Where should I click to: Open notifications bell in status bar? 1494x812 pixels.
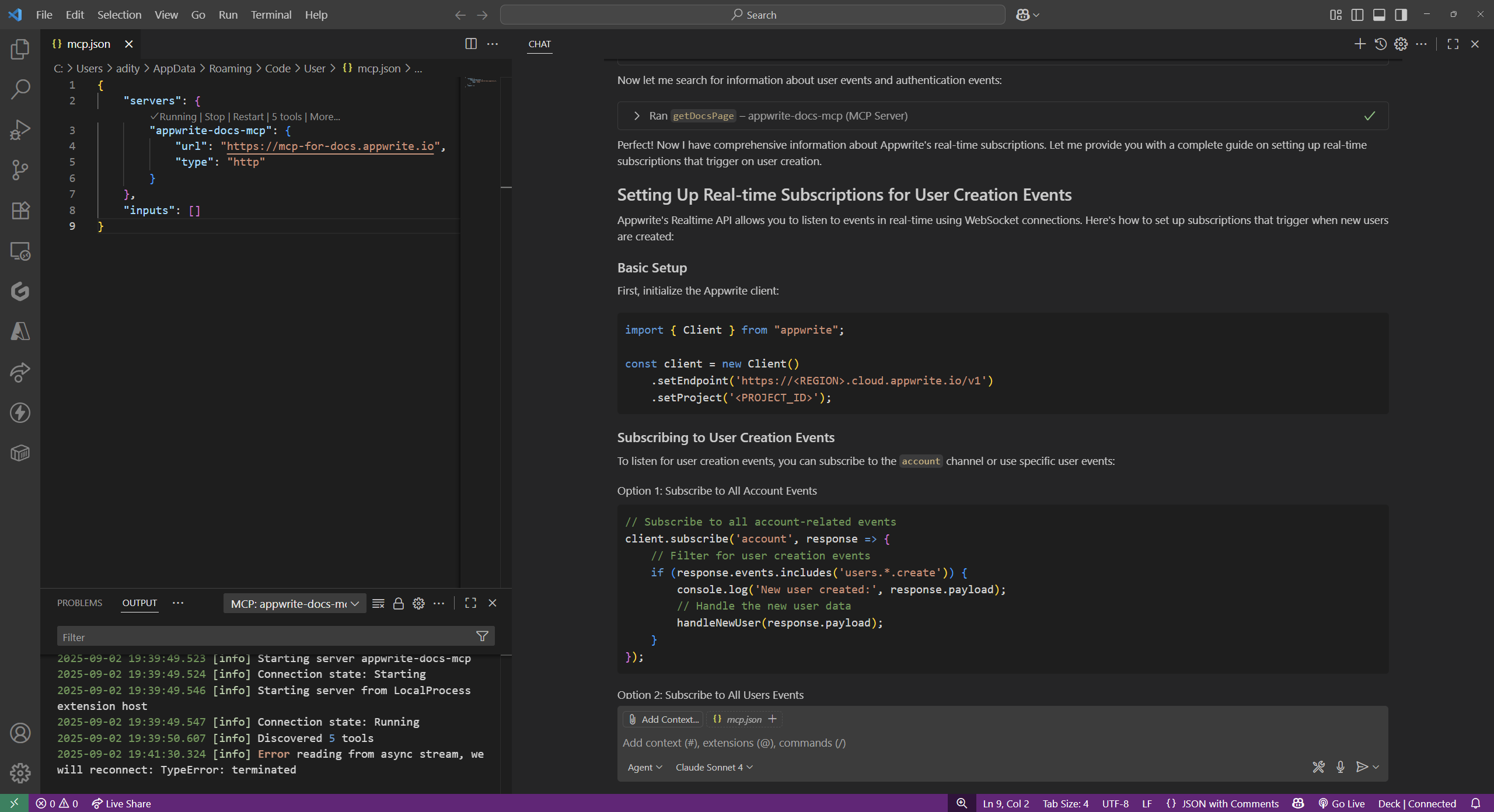(1476, 803)
